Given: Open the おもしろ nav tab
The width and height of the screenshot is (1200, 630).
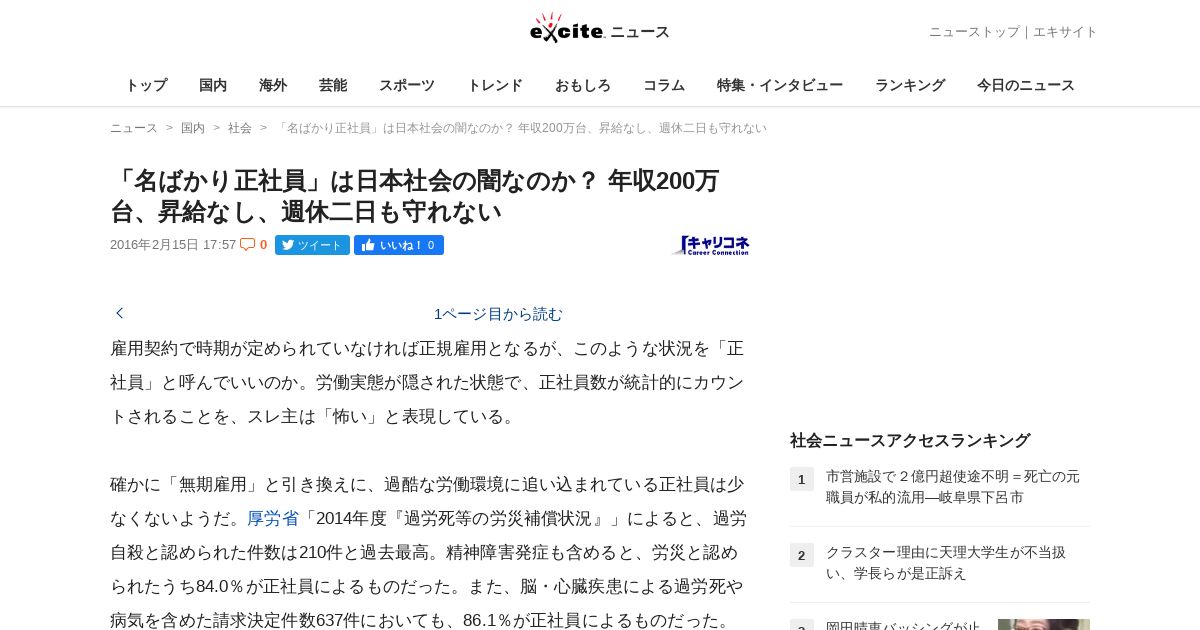Looking at the screenshot, I should (x=583, y=85).
